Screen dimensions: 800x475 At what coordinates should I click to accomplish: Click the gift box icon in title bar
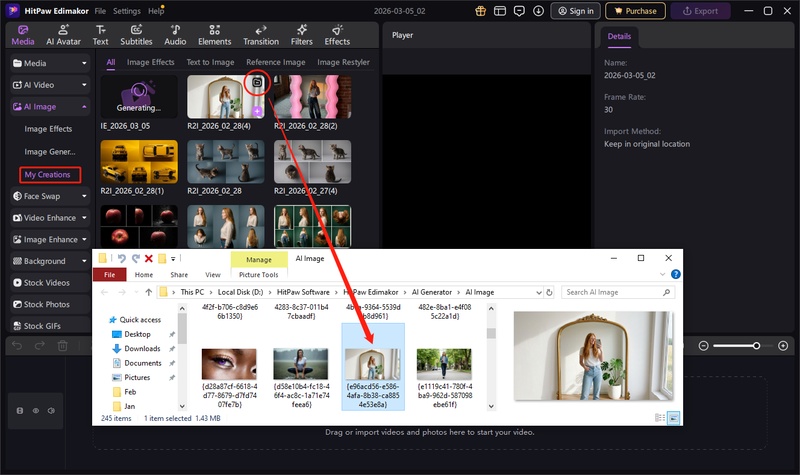(x=480, y=11)
